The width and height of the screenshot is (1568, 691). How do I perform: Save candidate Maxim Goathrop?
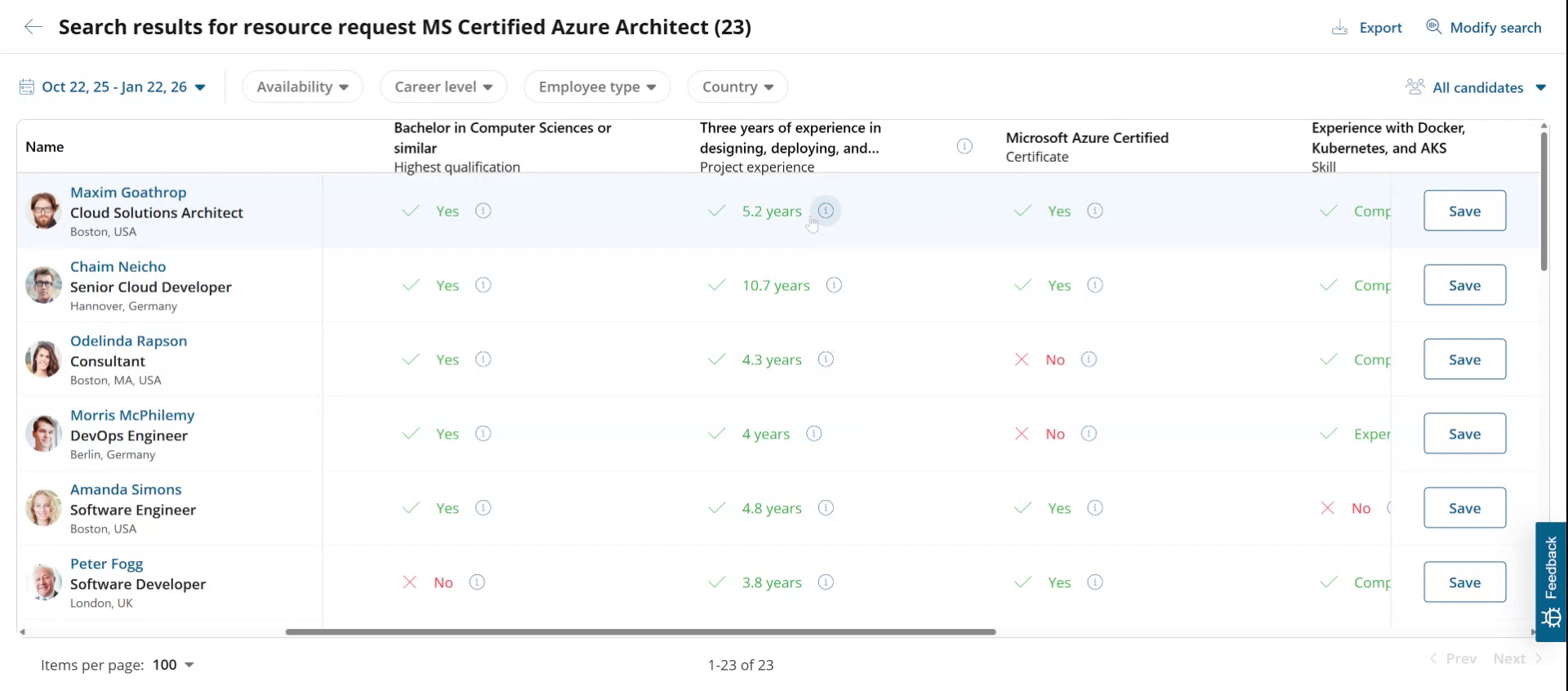pyautogui.click(x=1464, y=211)
